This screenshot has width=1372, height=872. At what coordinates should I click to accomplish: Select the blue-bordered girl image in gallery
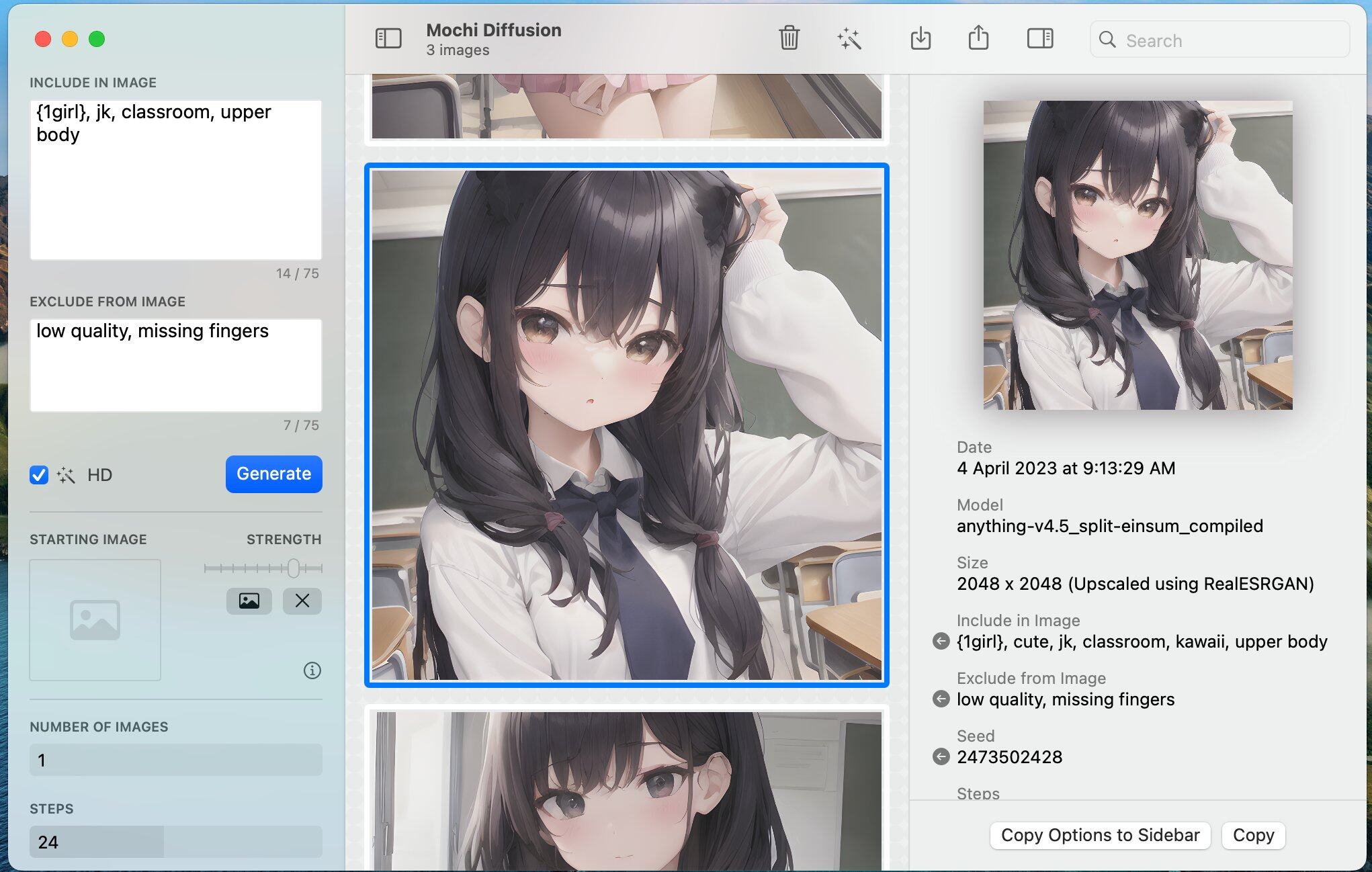tap(627, 425)
